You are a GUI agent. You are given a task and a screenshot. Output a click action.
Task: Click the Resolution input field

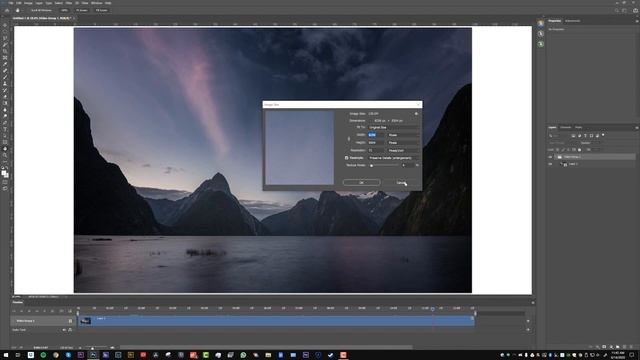[376, 150]
